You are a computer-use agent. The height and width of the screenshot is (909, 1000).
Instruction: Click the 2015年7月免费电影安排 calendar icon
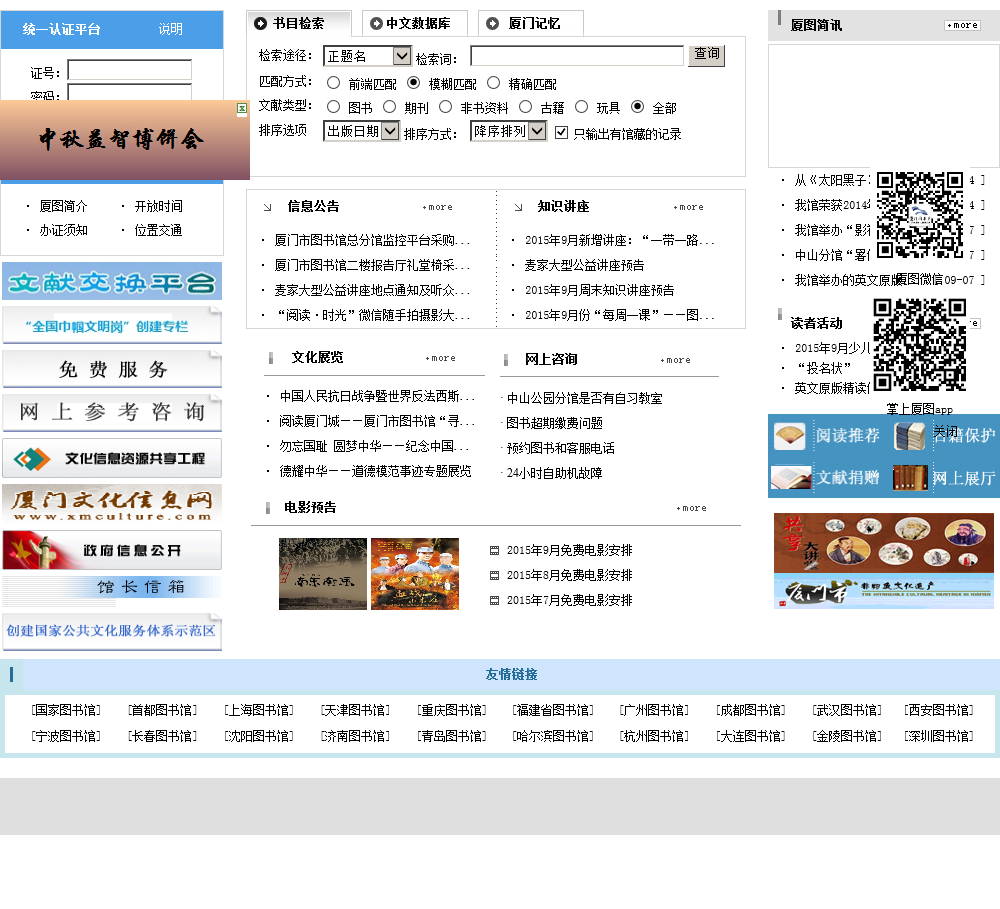click(494, 600)
